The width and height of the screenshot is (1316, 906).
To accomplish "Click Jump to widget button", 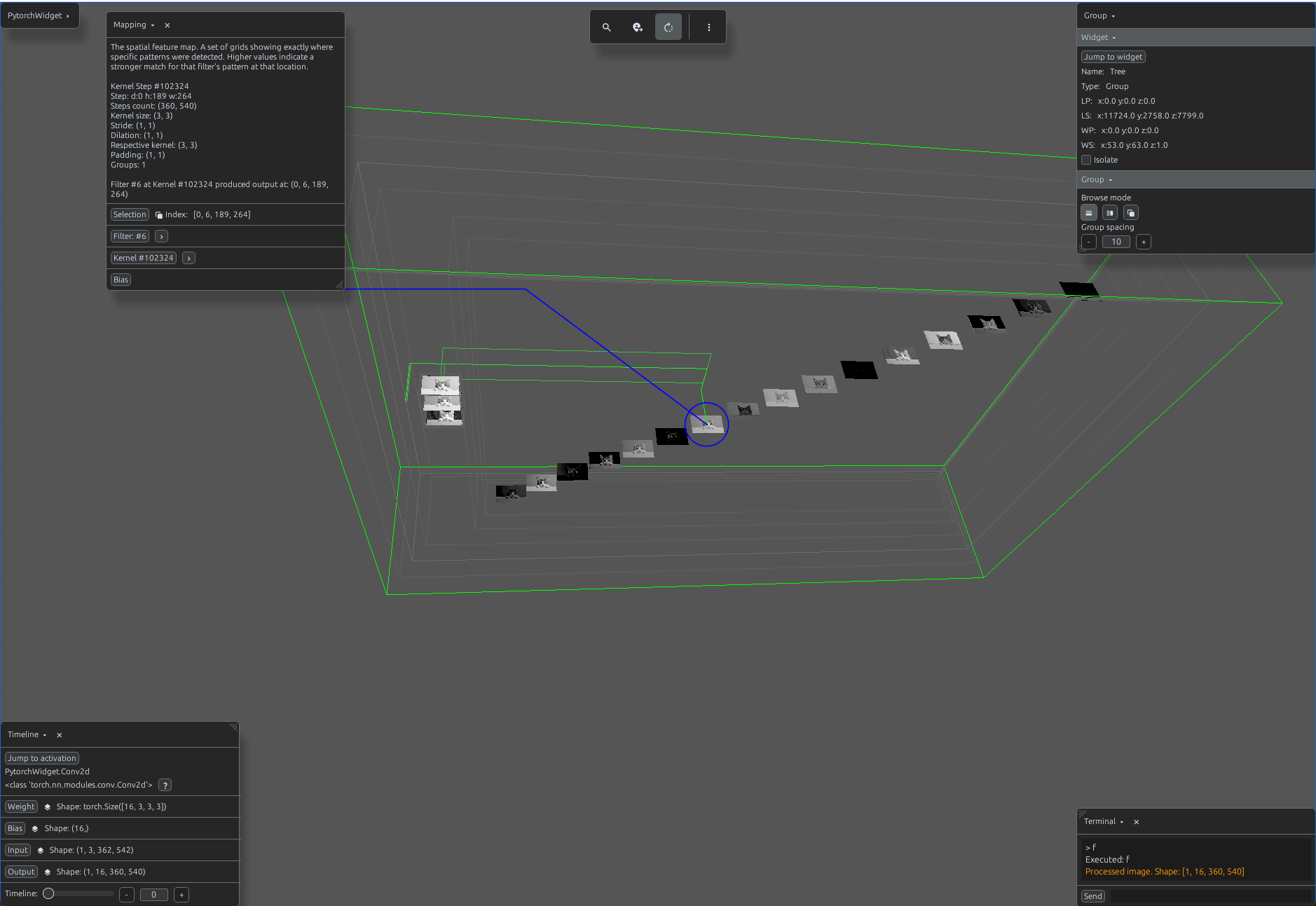I will [1113, 57].
